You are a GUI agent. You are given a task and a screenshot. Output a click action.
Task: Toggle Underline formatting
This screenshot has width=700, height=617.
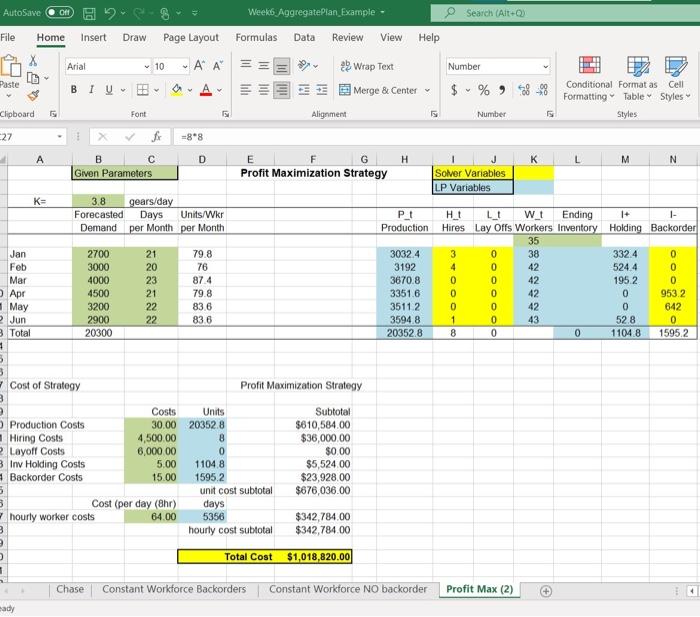click(109, 90)
